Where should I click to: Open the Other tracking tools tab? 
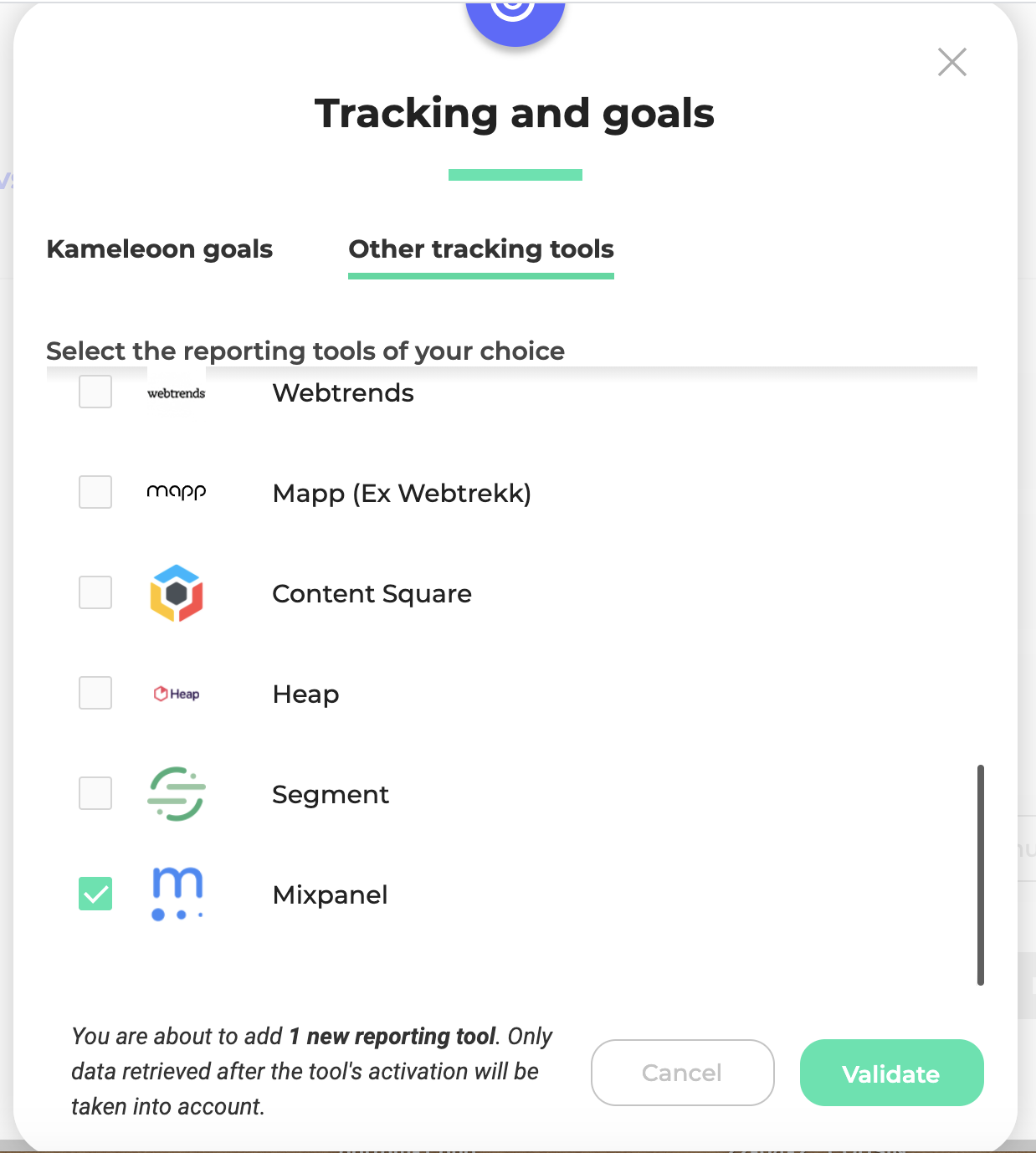[481, 249]
